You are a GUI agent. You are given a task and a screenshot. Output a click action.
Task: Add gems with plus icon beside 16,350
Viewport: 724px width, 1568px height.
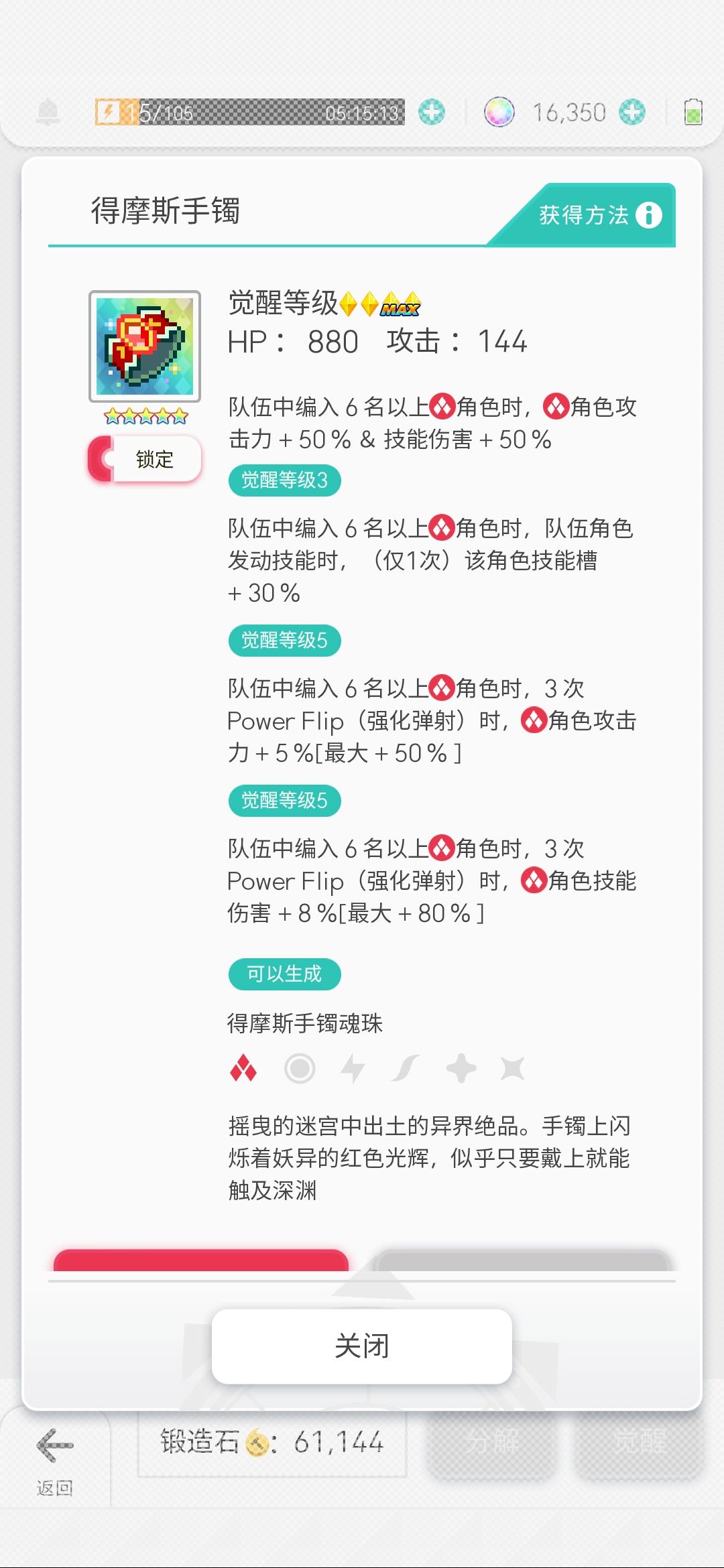[x=631, y=112]
